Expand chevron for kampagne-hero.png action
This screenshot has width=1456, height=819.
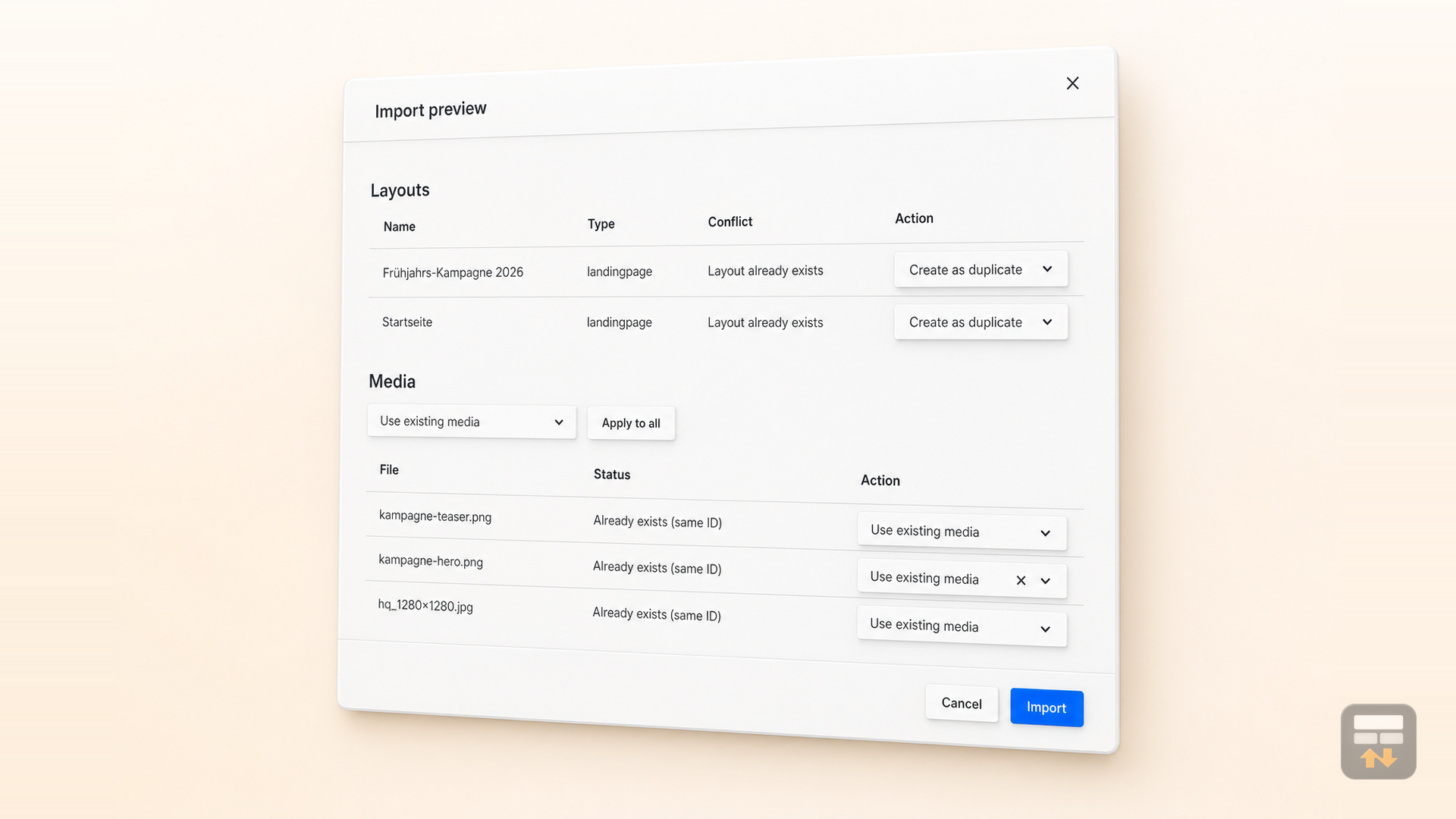[1045, 581]
